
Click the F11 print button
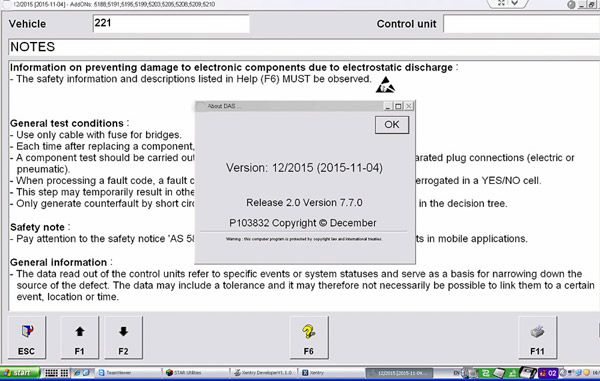(x=537, y=337)
